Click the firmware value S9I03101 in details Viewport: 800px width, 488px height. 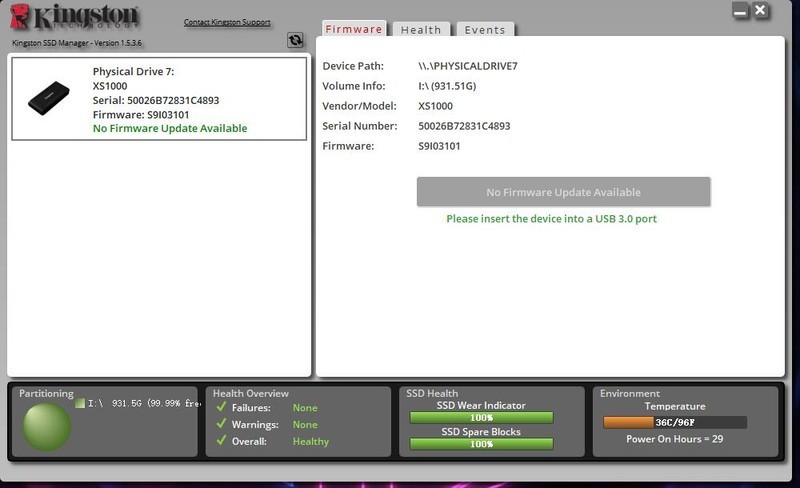439,146
